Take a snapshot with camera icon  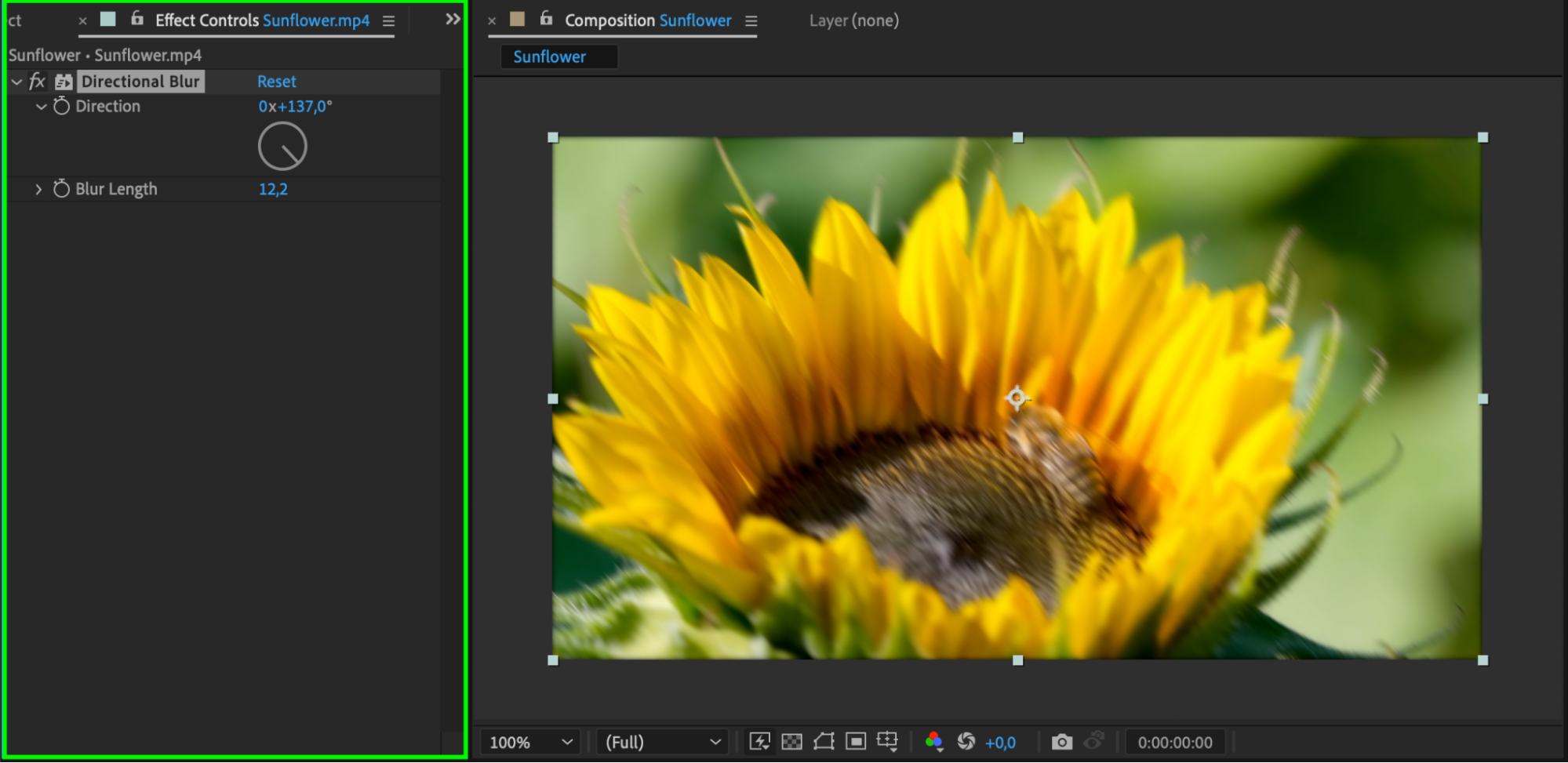coord(1061,742)
